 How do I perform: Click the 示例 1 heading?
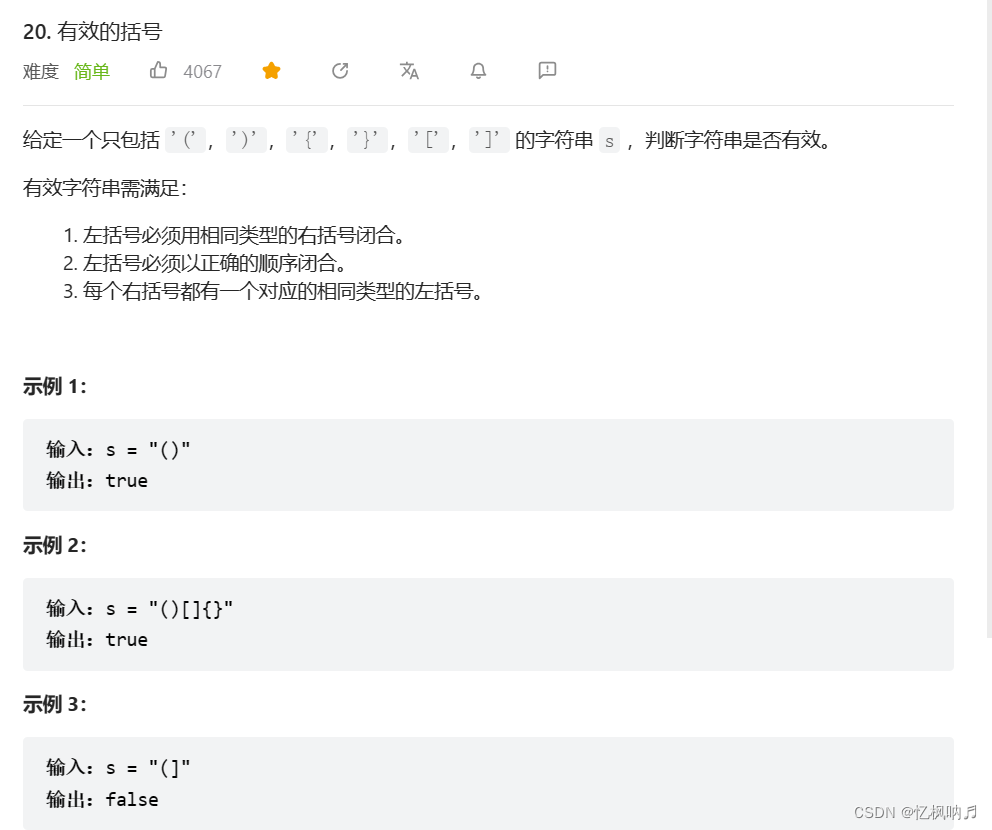tap(52, 387)
